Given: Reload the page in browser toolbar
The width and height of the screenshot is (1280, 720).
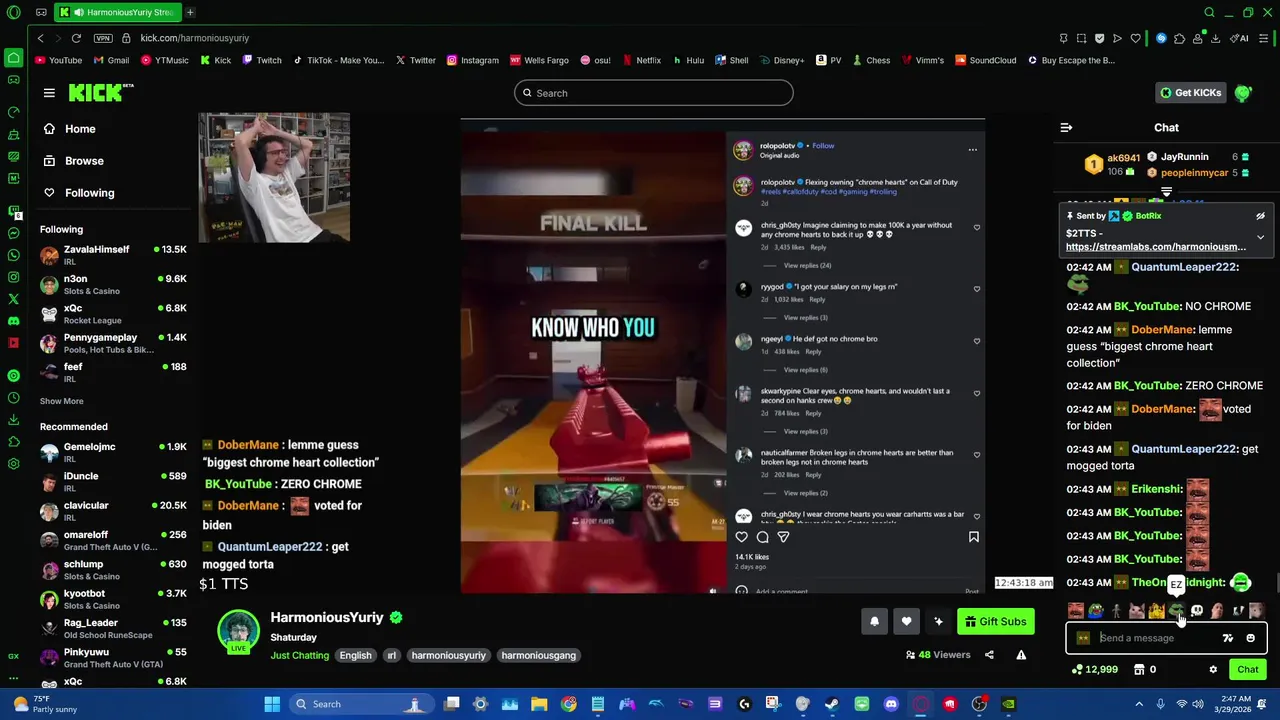Looking at the screenshot, I should pos(76,38).
